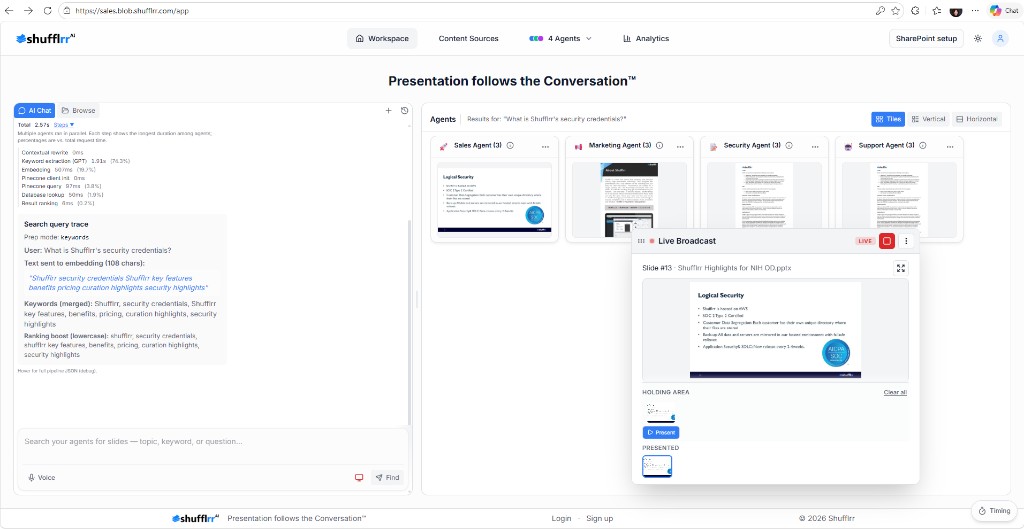Expand broadcast slide to fullscreen
1024x529 pixels.
tap(901, 268)
